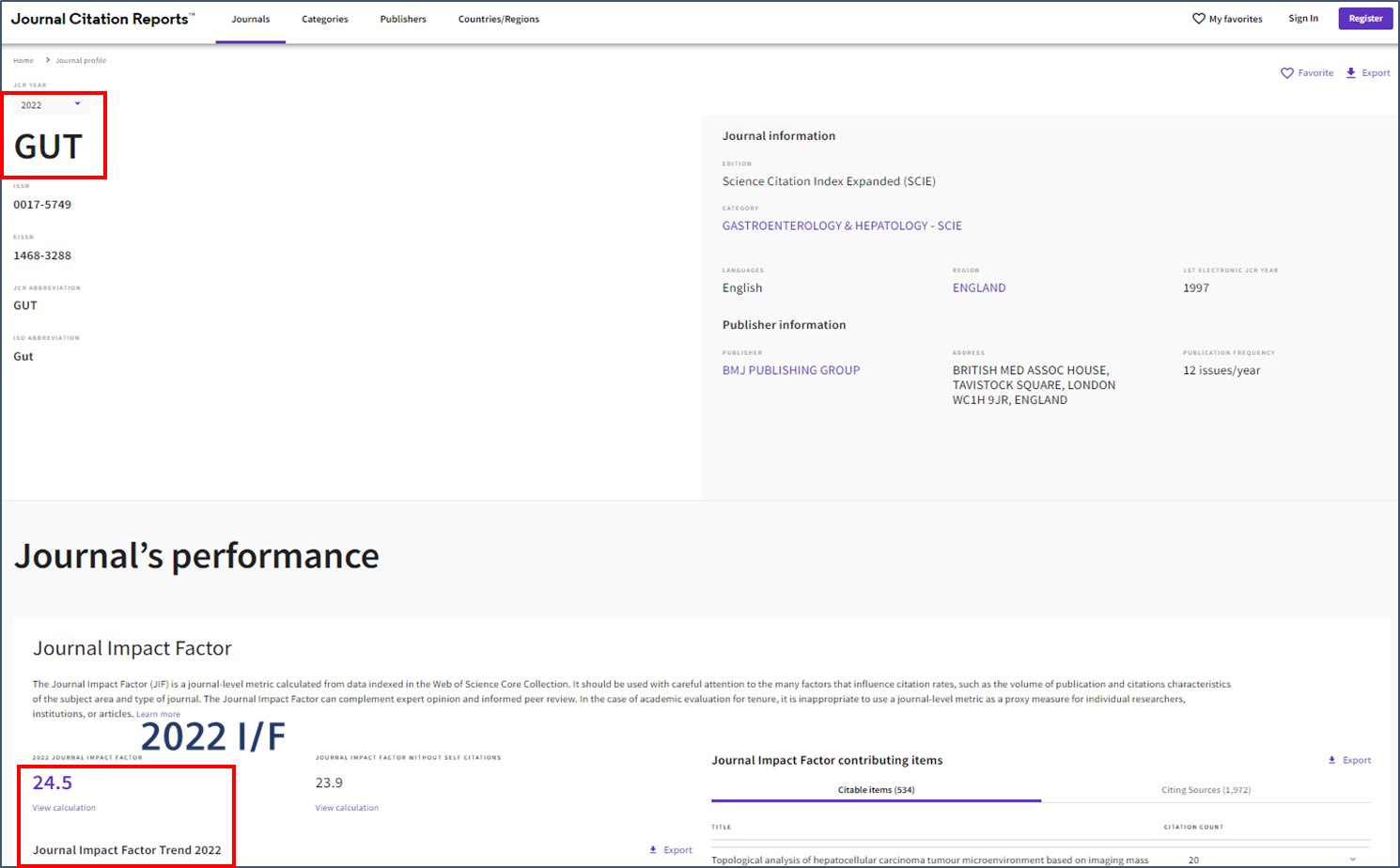Click the 12 issues/year text
1400x868 pixels.
coord(1221,370)
